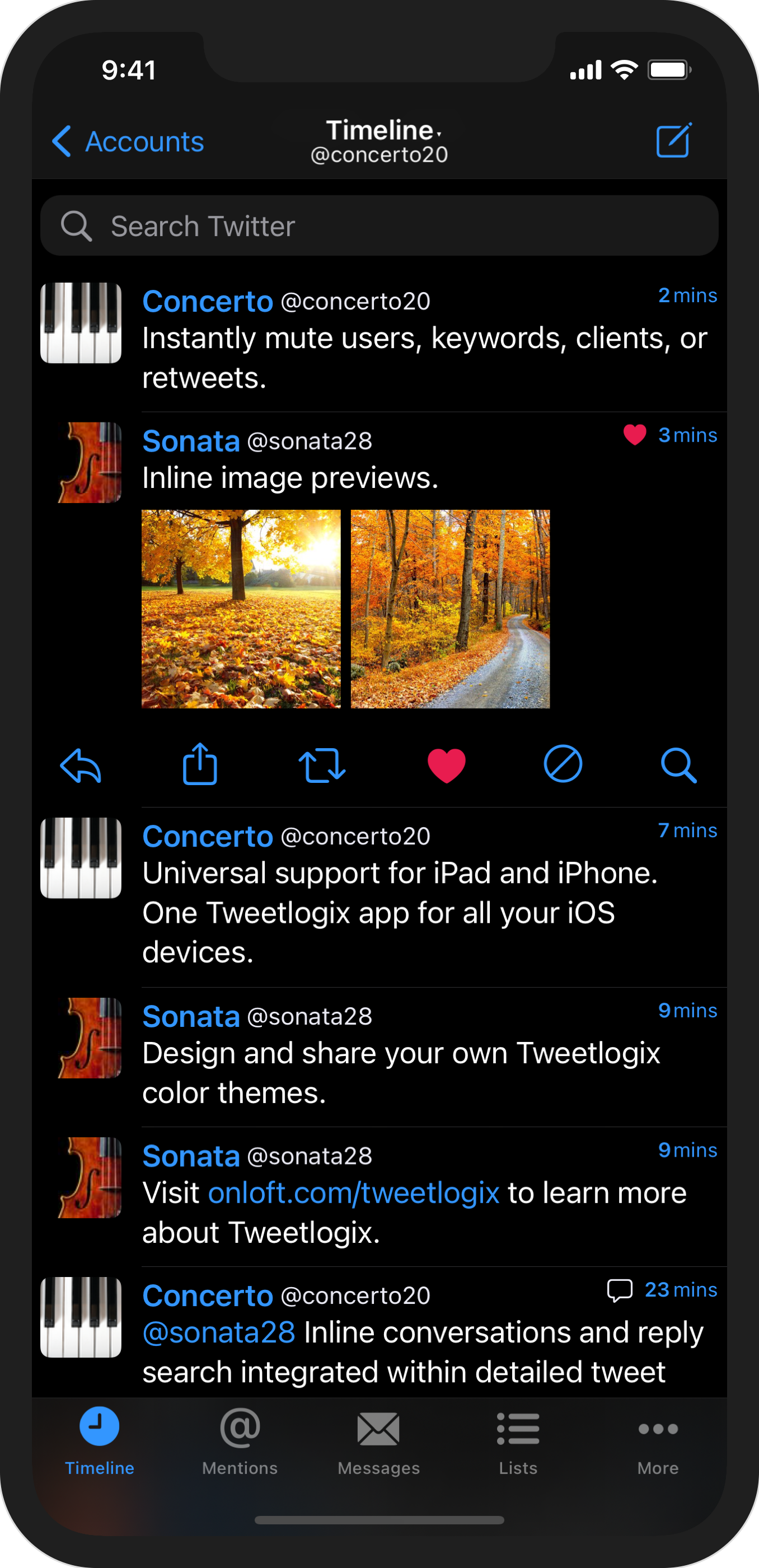Open the Lists tab
This screenshot has width=759, height=1568.
pos(518,1442)
